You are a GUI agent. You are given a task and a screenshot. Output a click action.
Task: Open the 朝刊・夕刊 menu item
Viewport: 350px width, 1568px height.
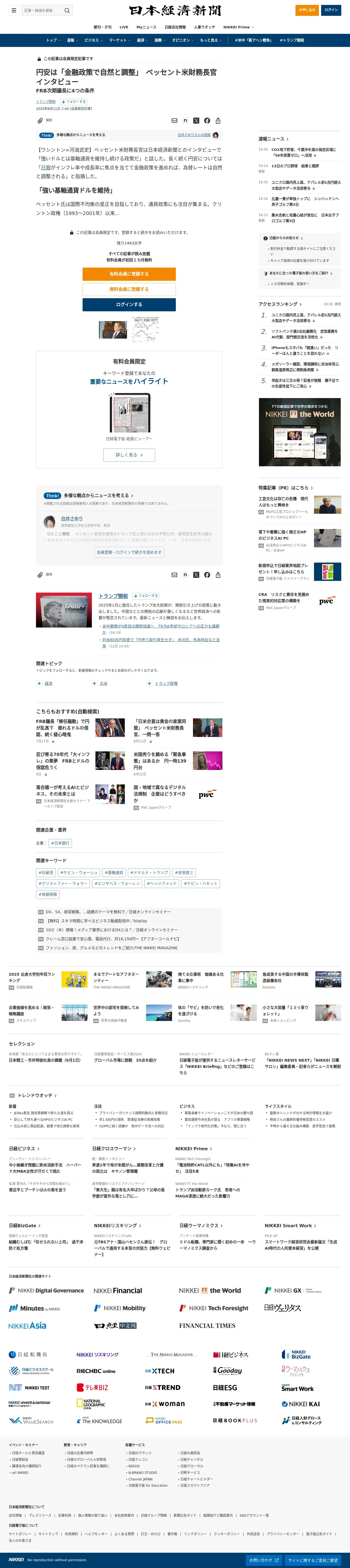(103, 27)
